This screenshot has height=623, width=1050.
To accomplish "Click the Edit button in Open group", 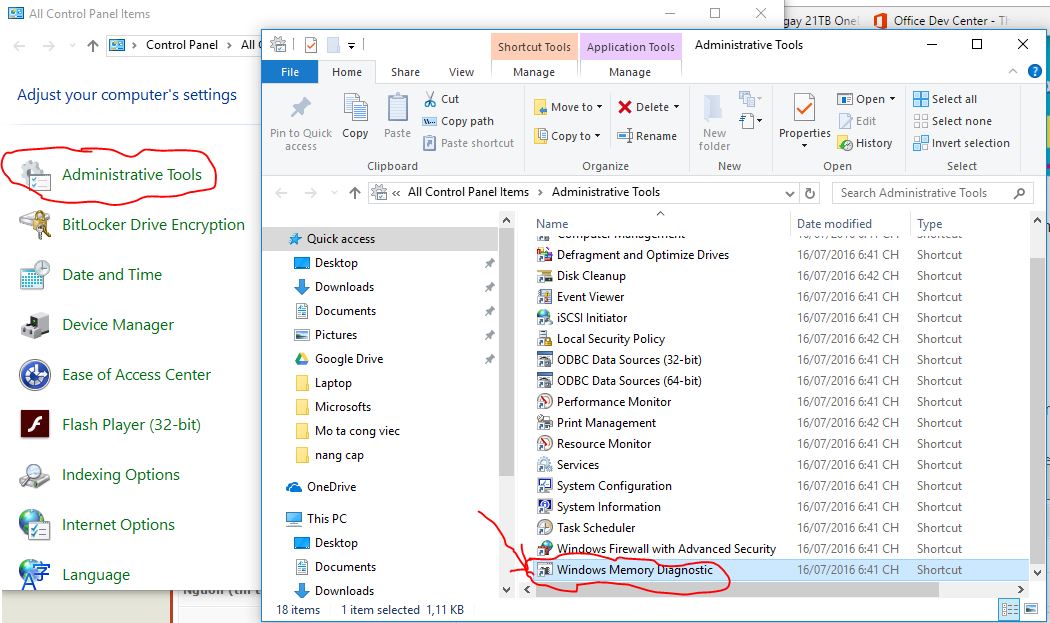I will pos(857,121).
